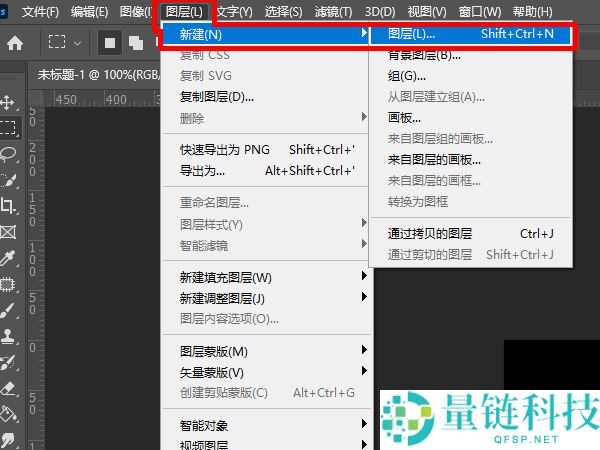Select the History Brush tool
This screenshot has height=450, width=600.
pyautogui.click(x=8, y=363)
